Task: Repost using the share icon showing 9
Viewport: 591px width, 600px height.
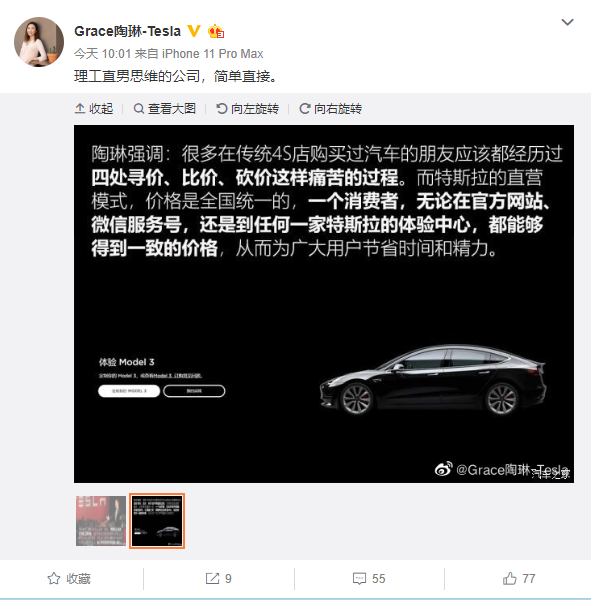Action: click(x=219, y=579)
